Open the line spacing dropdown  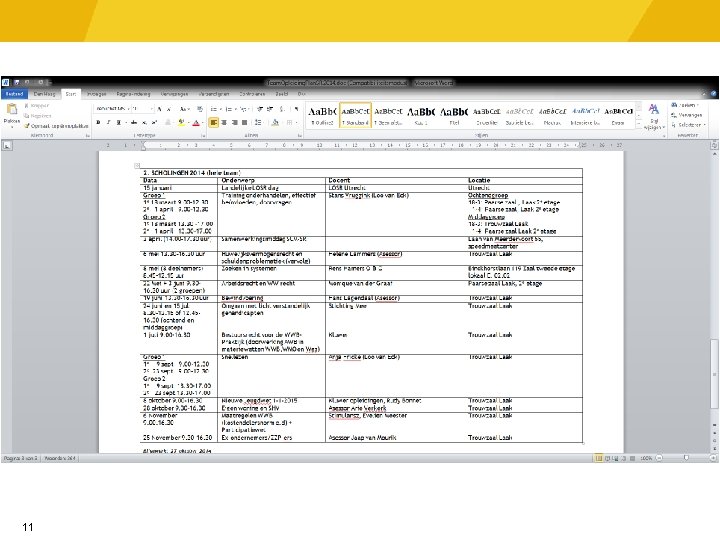[x=259, y=123]
